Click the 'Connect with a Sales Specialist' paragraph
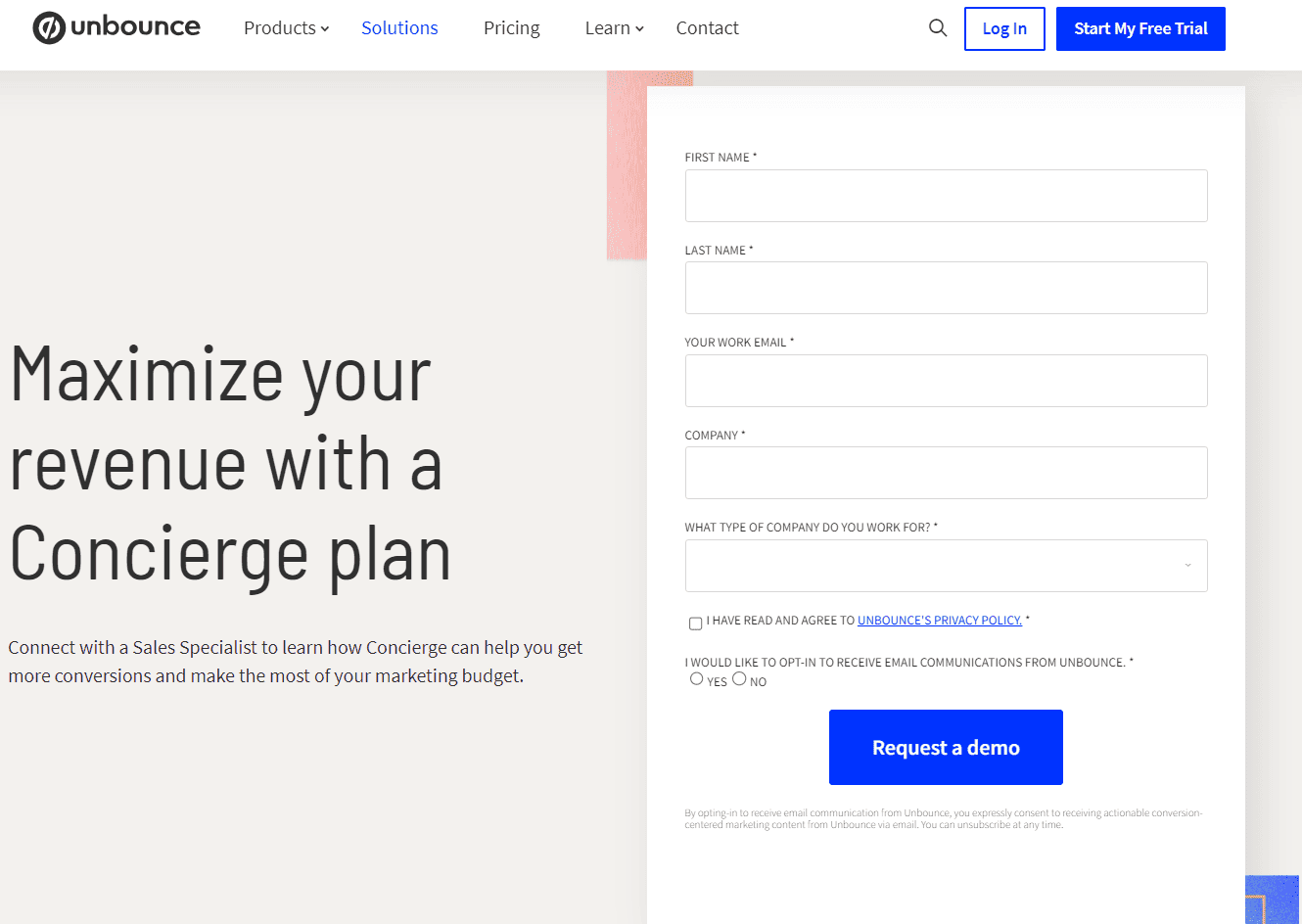Viewport: 1302px width, 924px height. [x=296, y=662]
